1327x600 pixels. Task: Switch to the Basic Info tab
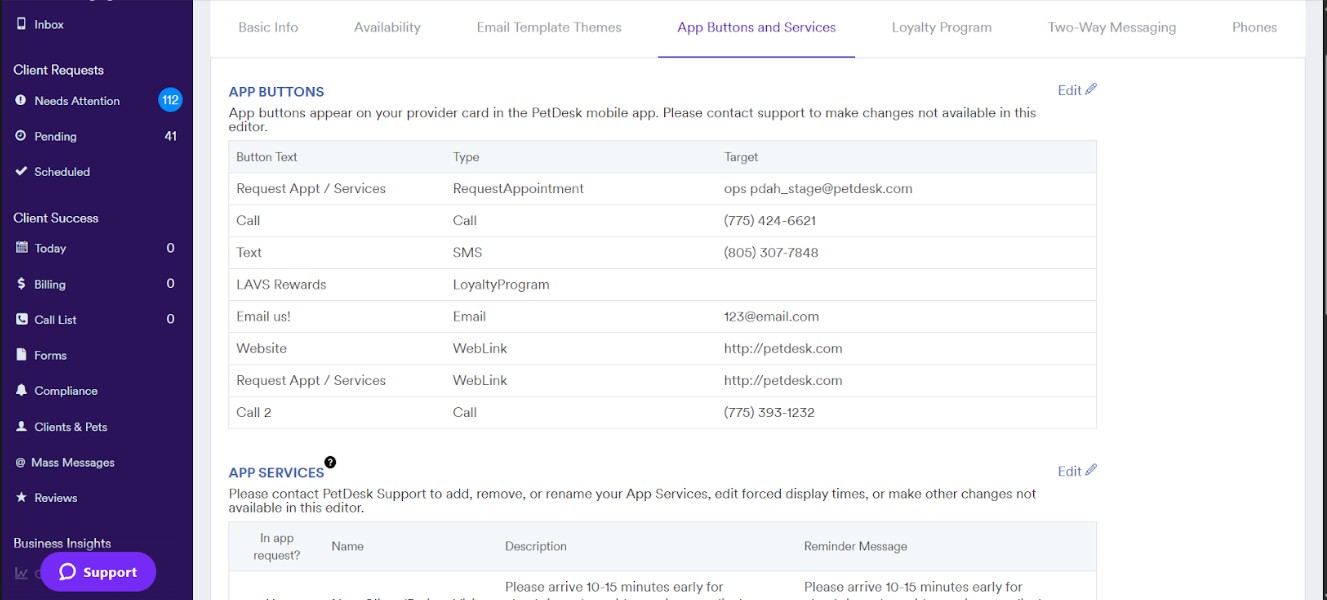267,27
